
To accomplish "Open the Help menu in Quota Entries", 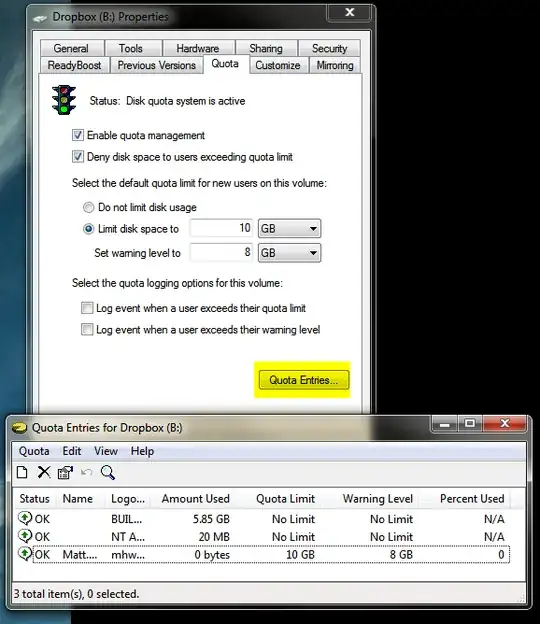I will tap(142, 451).
